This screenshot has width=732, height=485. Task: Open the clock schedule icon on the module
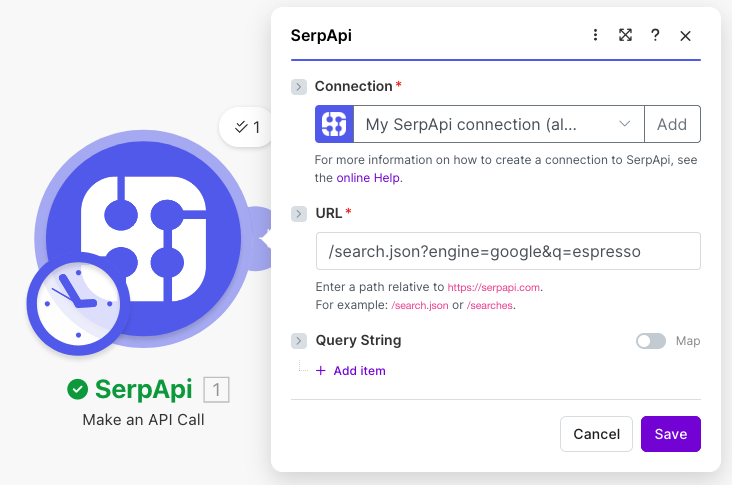78,304
